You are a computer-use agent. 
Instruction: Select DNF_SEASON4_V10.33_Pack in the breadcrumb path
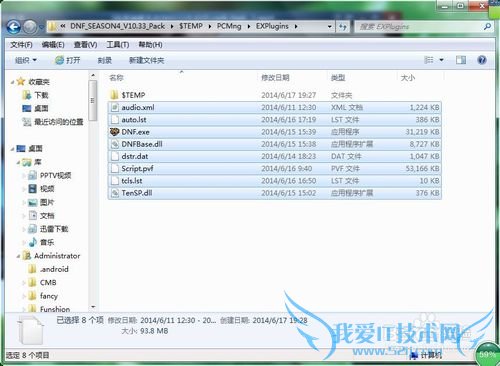tap(117, 26)
